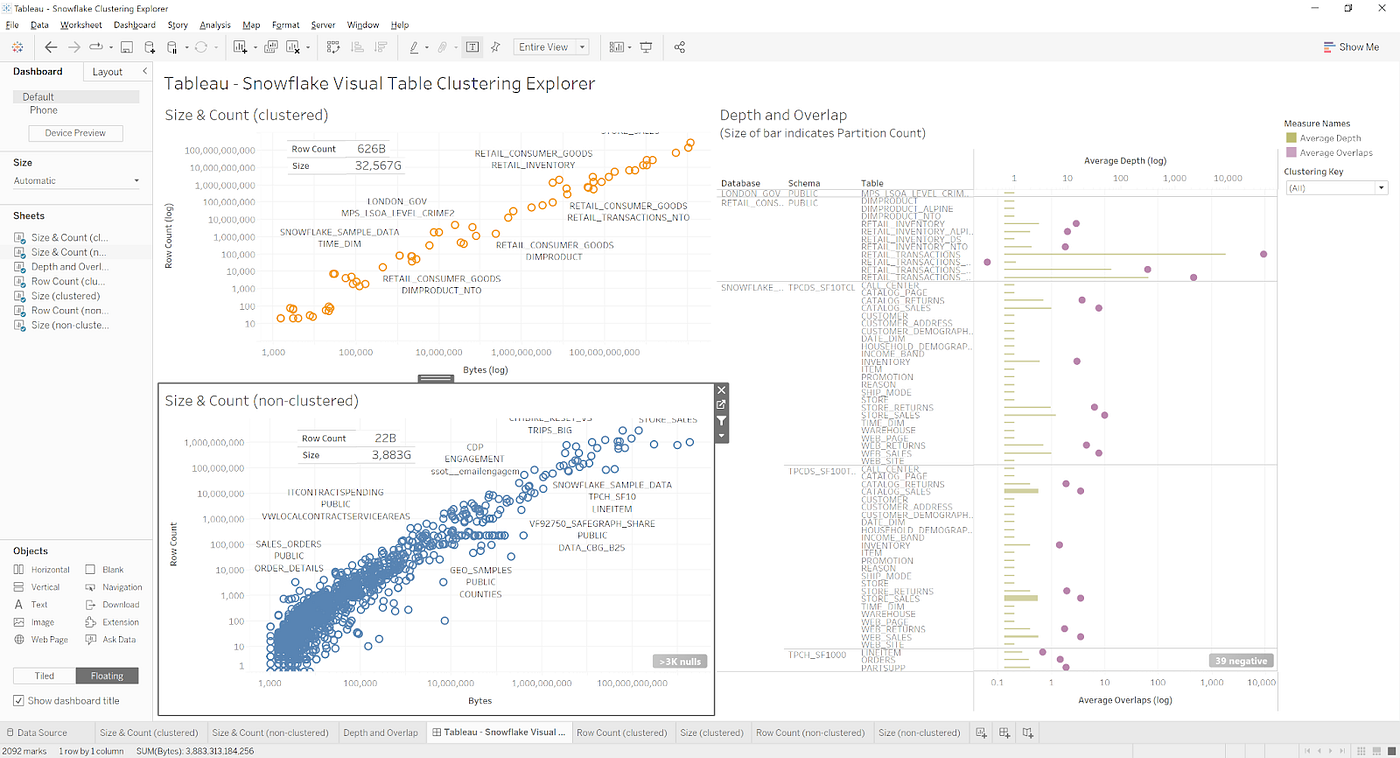Click the Average Depth legend color swatch
Image resolution: width=1400 pixels, height=758 pixels.
(1291, 138)
